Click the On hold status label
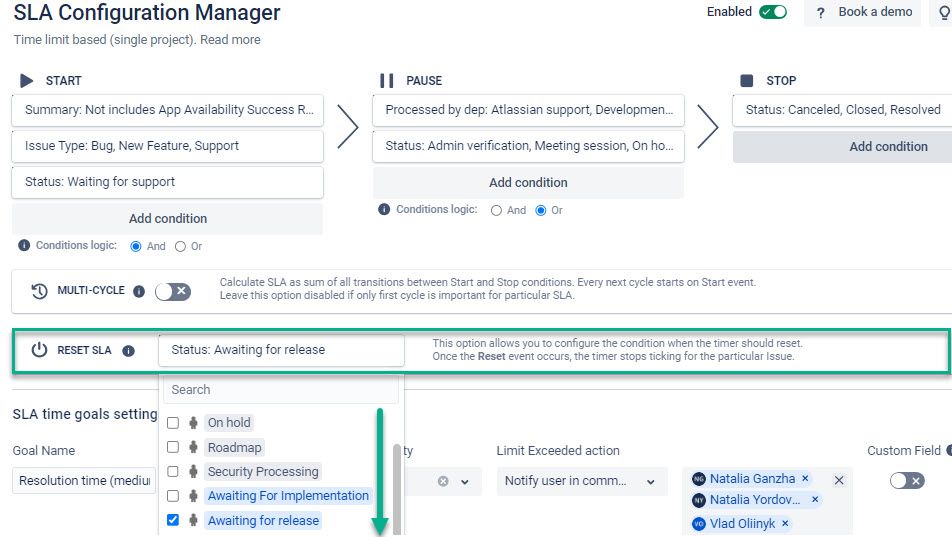The width and height of the screenshot is (952, 537). [x=229, y=423]
